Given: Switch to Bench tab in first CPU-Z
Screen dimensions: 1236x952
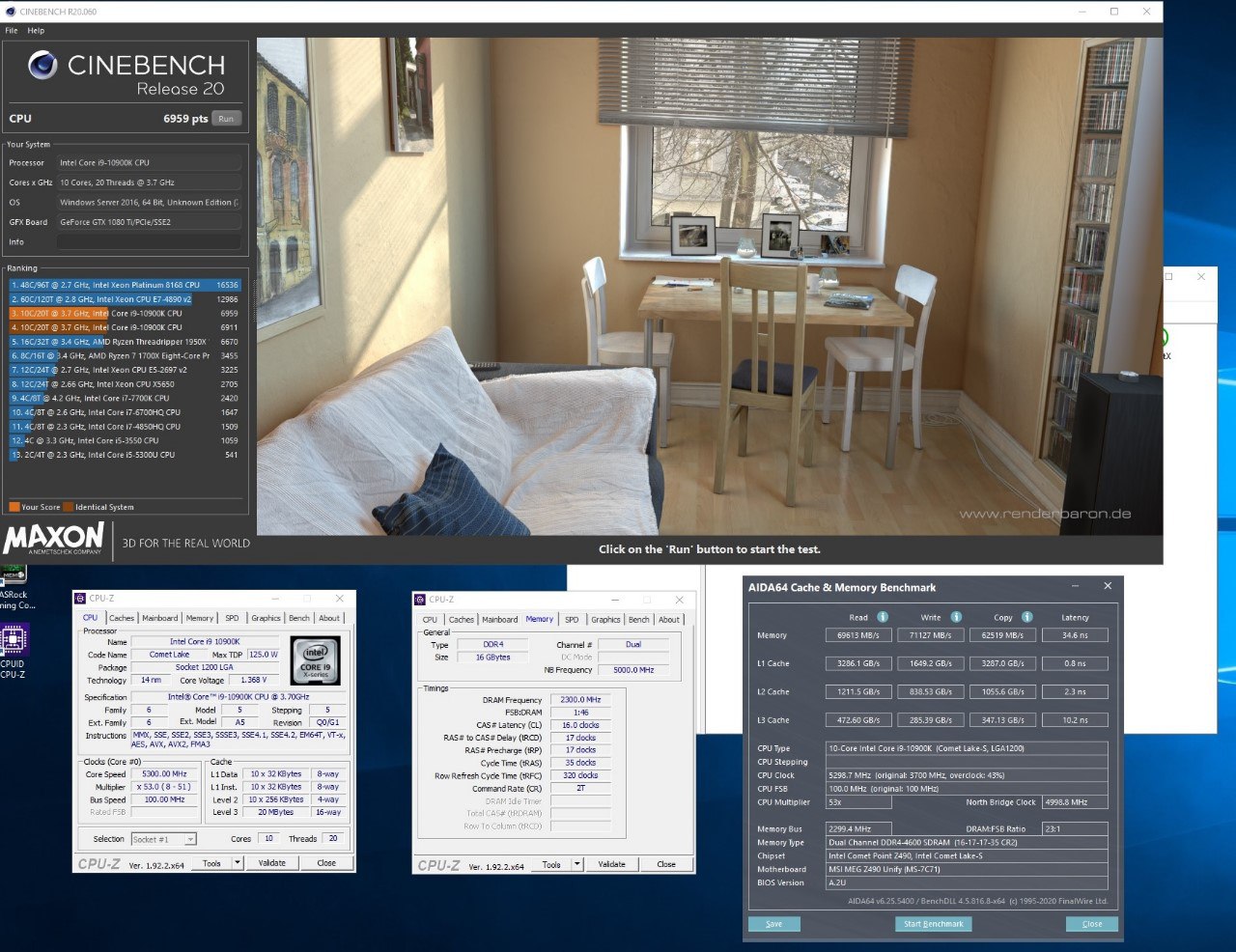Looking at the screenshot, I should click(299, 618).
